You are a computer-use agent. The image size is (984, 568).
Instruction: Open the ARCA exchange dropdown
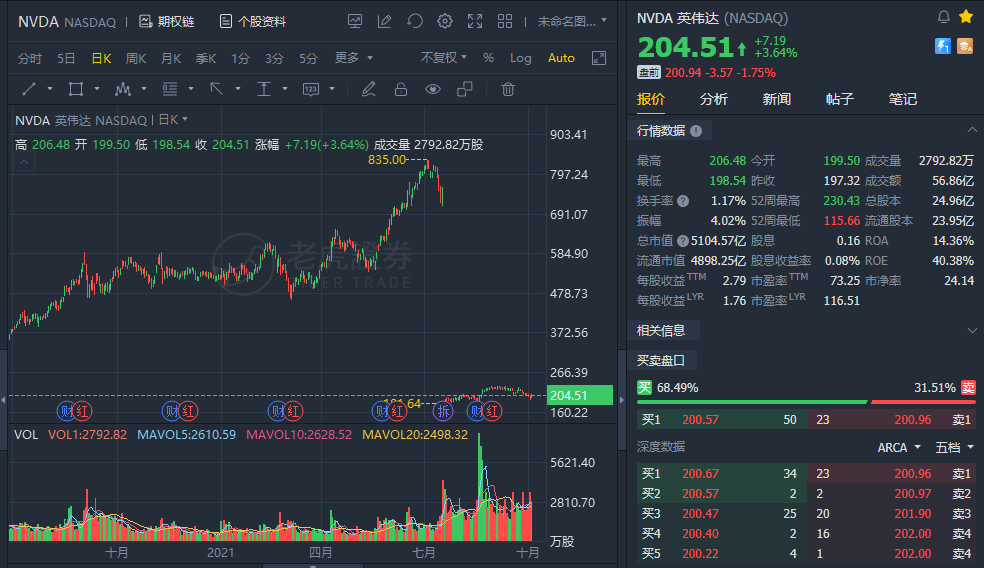point(899,447)
